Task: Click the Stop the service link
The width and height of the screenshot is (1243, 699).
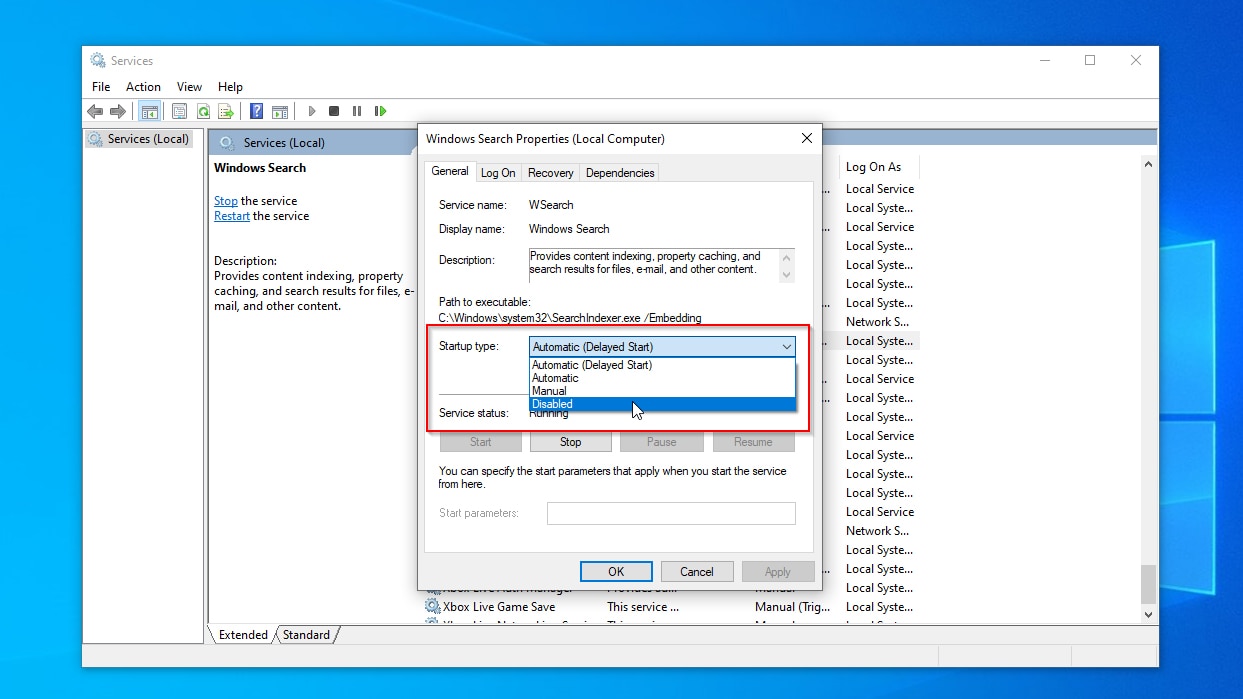Action: pos(226,201)
